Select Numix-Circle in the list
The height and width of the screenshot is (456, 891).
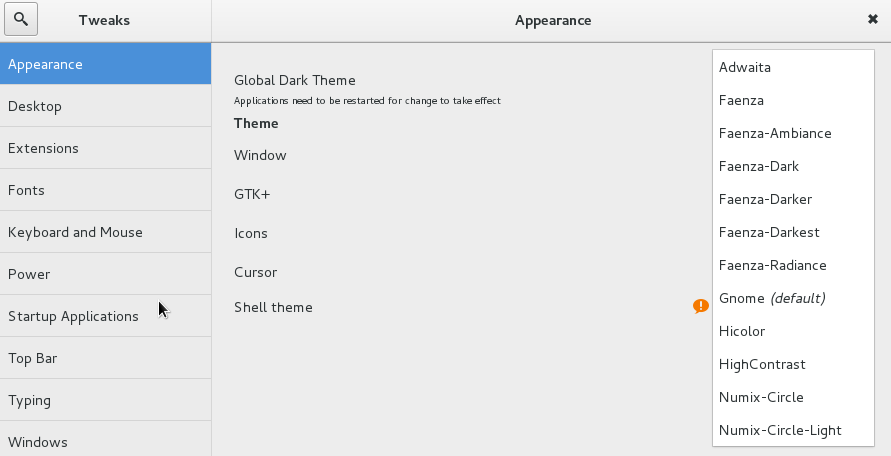[x=793, y=397]
